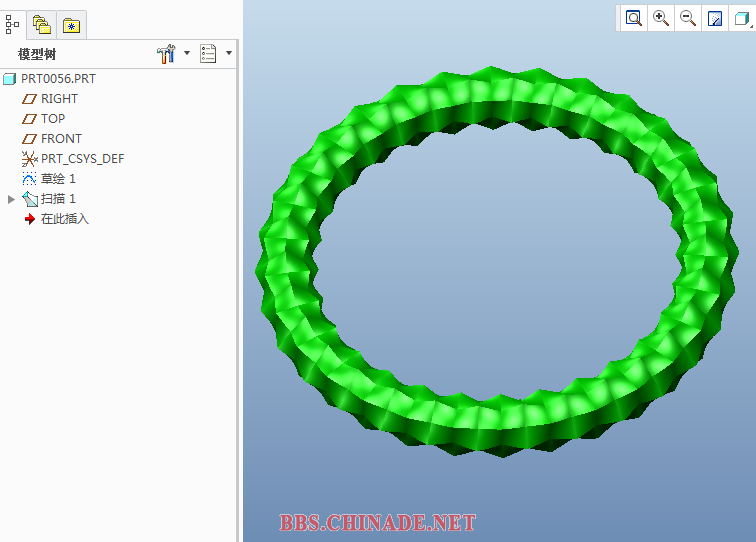
Task: Click the sweep icon beside 扫描 1
Action: (x=30, y=199)
